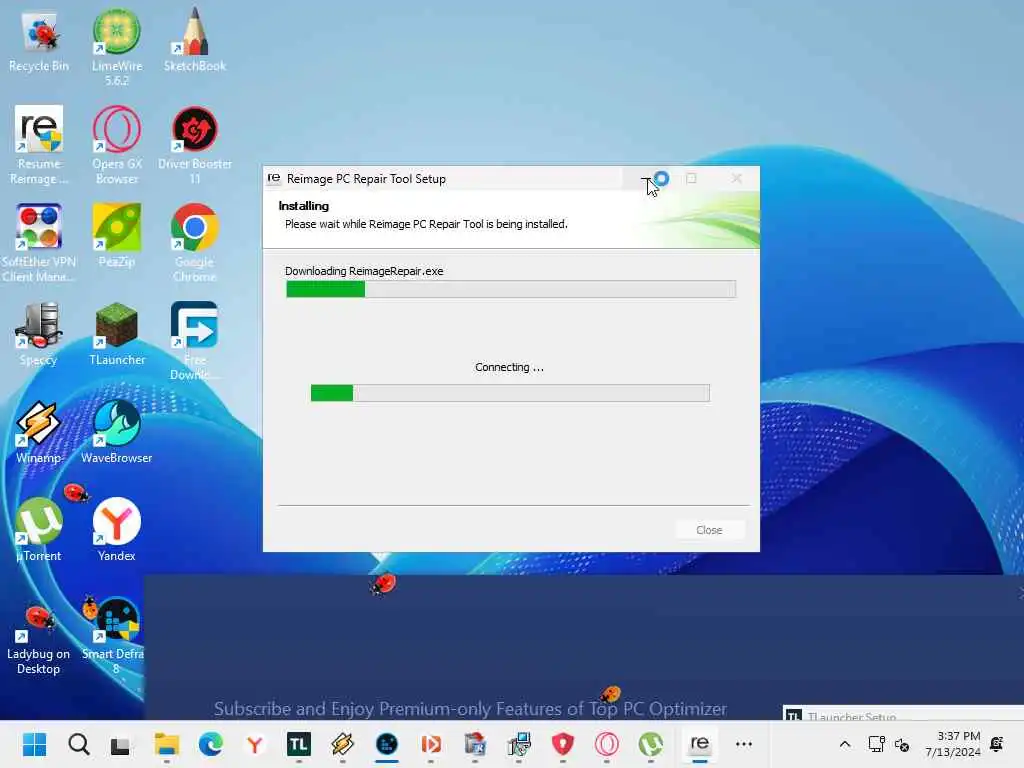Click the 'Connecting ...' status text
1024x768 pixels.
click(509, 367)
